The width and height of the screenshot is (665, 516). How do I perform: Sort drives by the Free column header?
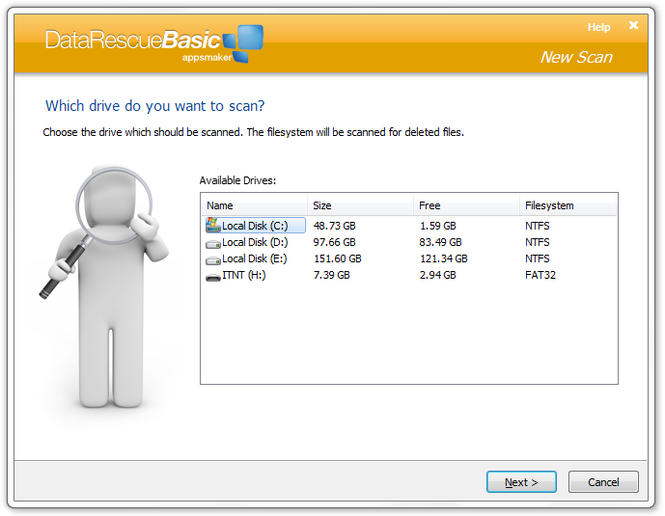(466, 205)
